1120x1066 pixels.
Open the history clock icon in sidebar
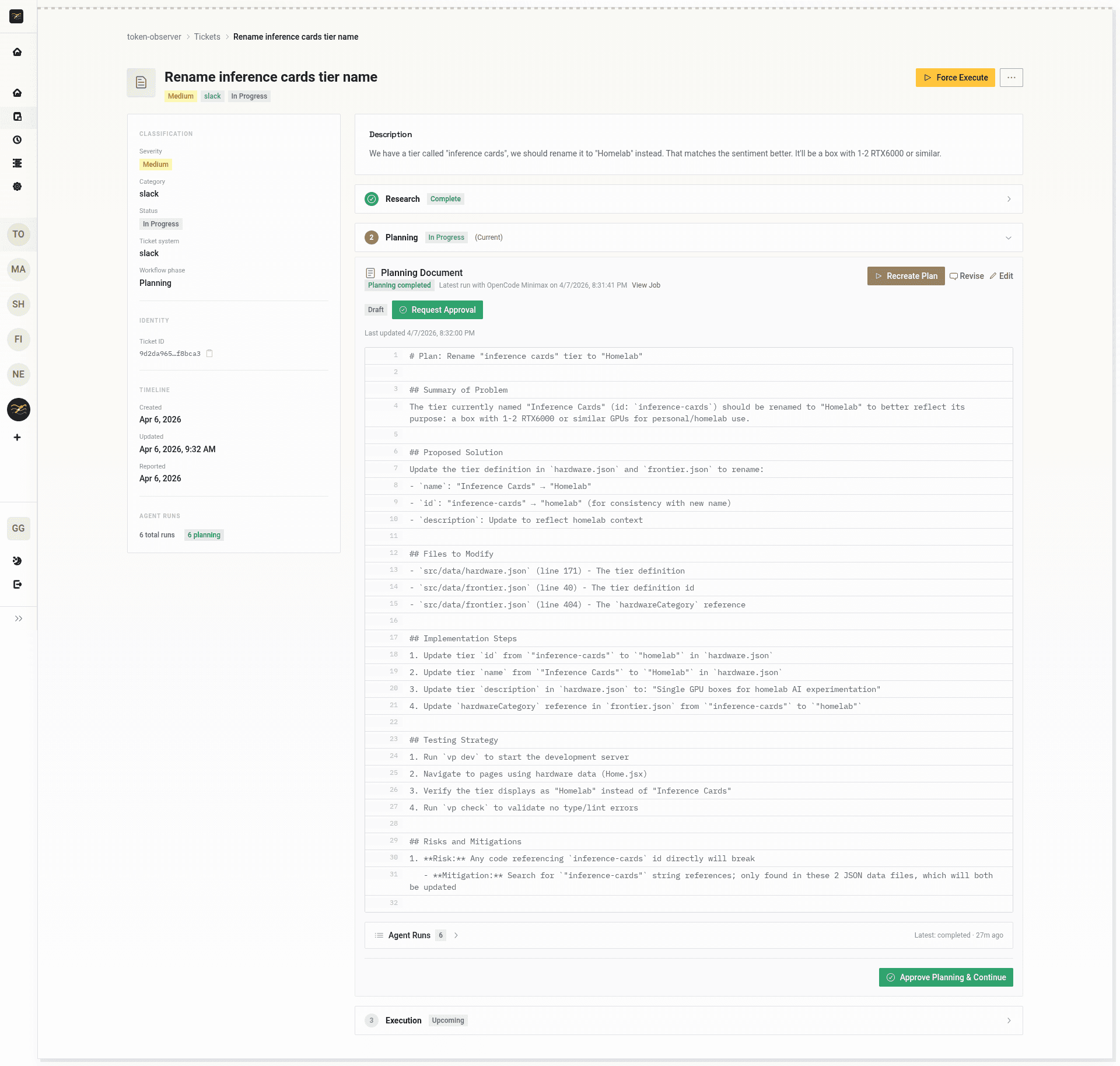pyautogui.click(x=17, y=140)
